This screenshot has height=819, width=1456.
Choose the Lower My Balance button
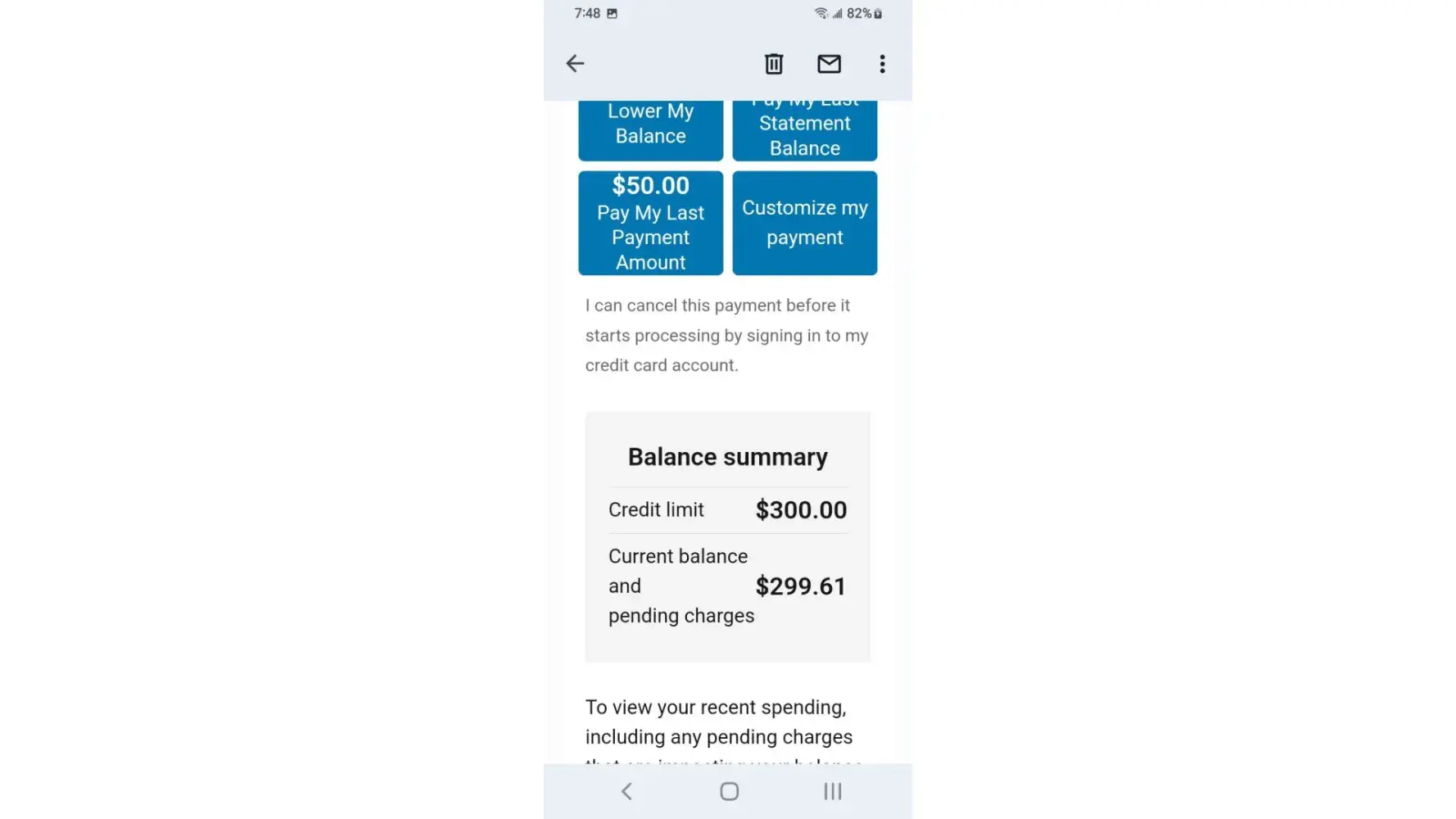(650, 128)
